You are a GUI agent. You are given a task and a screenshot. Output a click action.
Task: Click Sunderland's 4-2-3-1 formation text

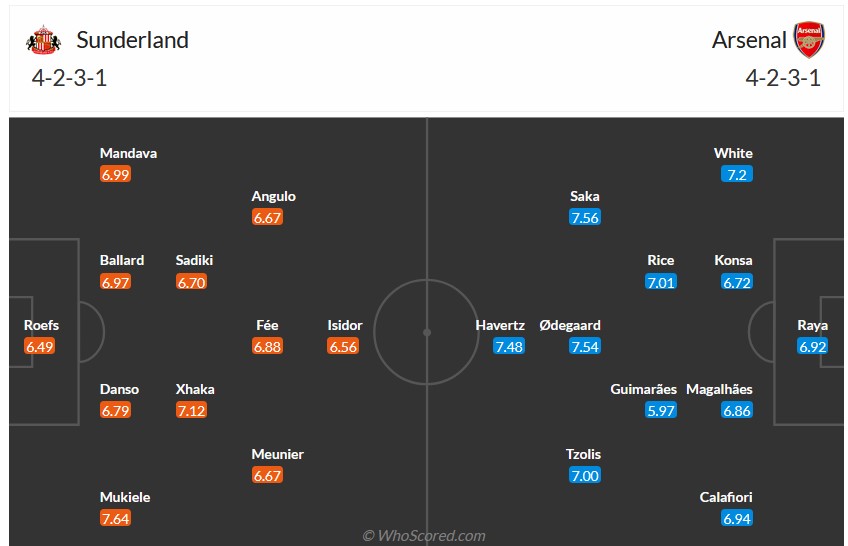[x=69, y=78]
